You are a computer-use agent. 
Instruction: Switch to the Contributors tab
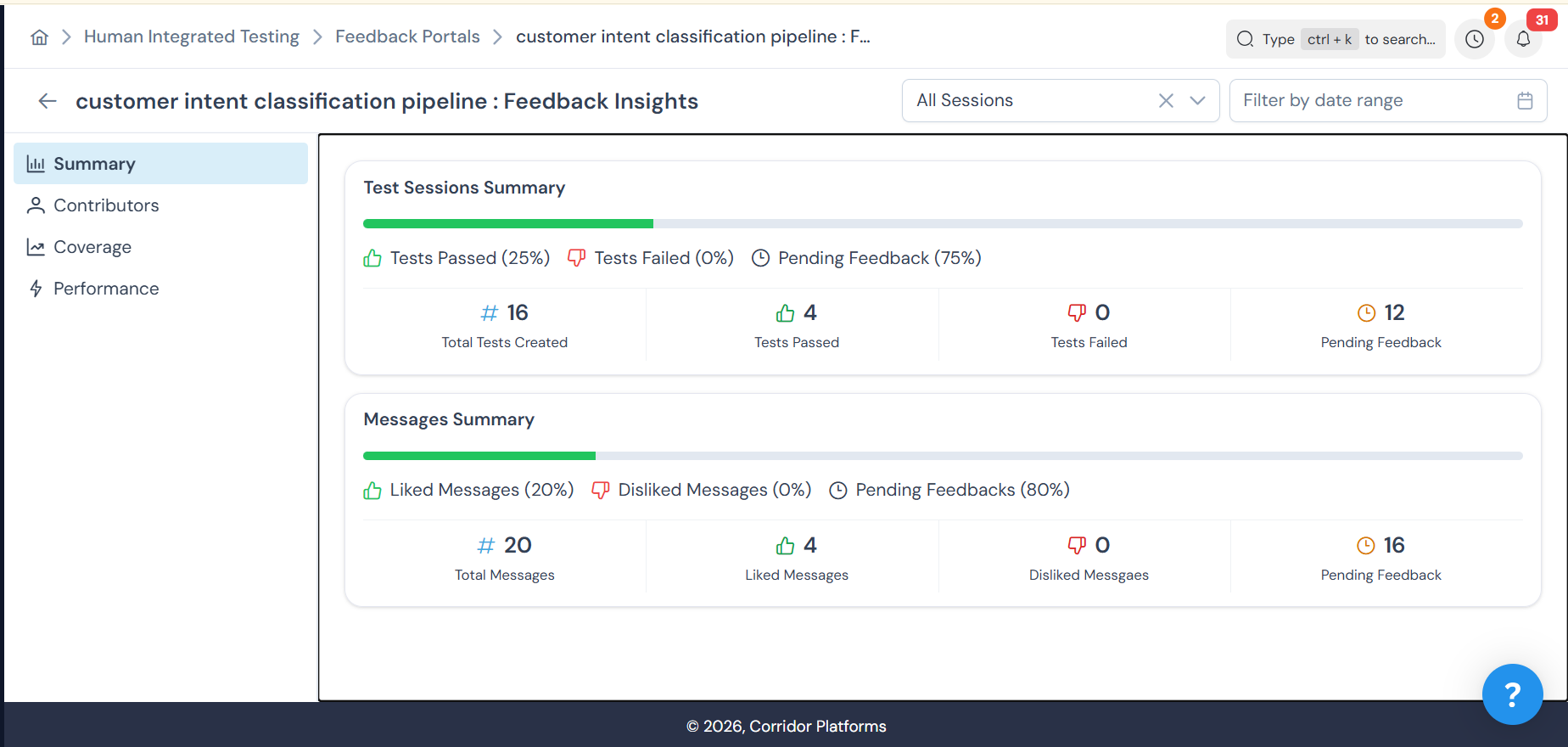click(106, 205)
